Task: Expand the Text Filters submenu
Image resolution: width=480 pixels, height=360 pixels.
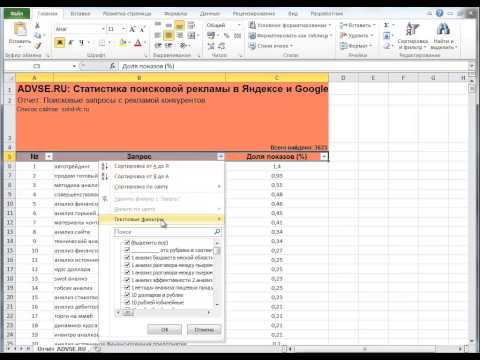Action: 161,219
